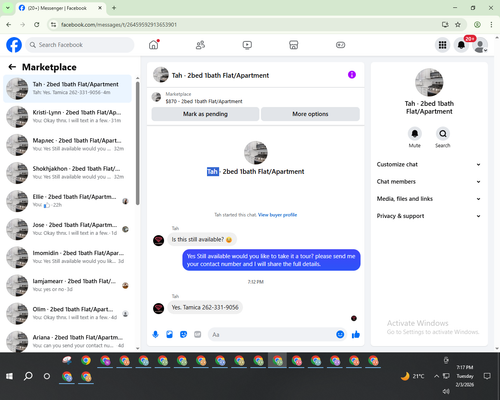
Task: Open the Марлес conversation
Action: tap(67, 145)
